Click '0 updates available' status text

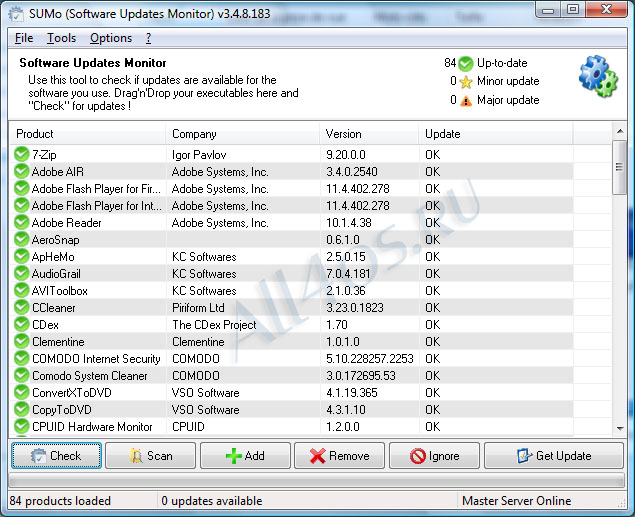click(212, 501)
